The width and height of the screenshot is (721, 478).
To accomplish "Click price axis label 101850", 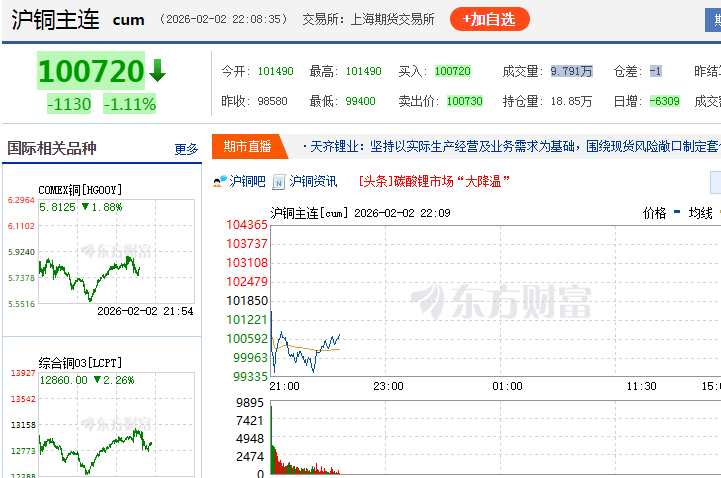I will (x=247, y=301).
